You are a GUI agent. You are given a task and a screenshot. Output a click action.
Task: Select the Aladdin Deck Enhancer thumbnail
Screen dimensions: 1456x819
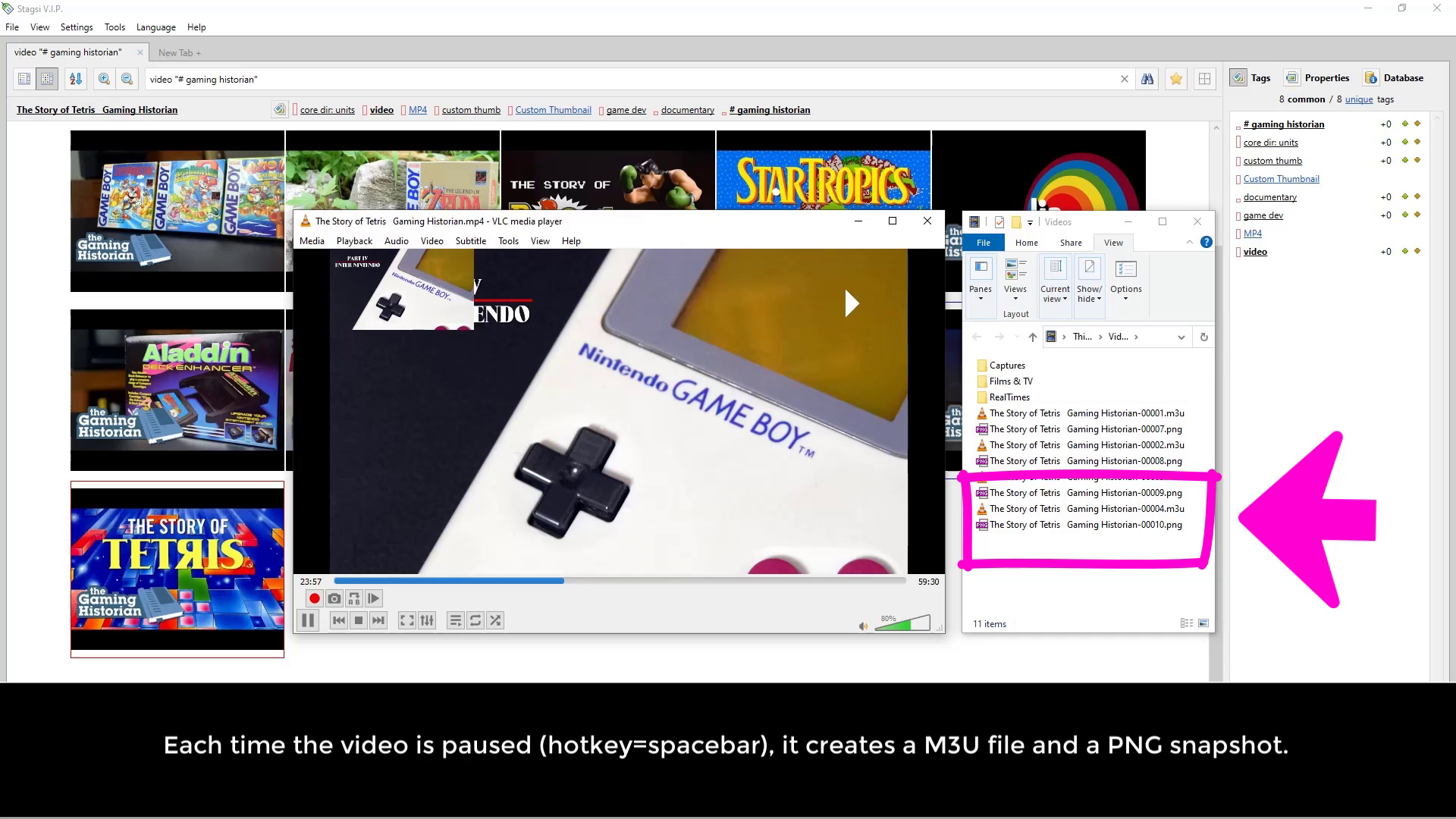(177, 390)
